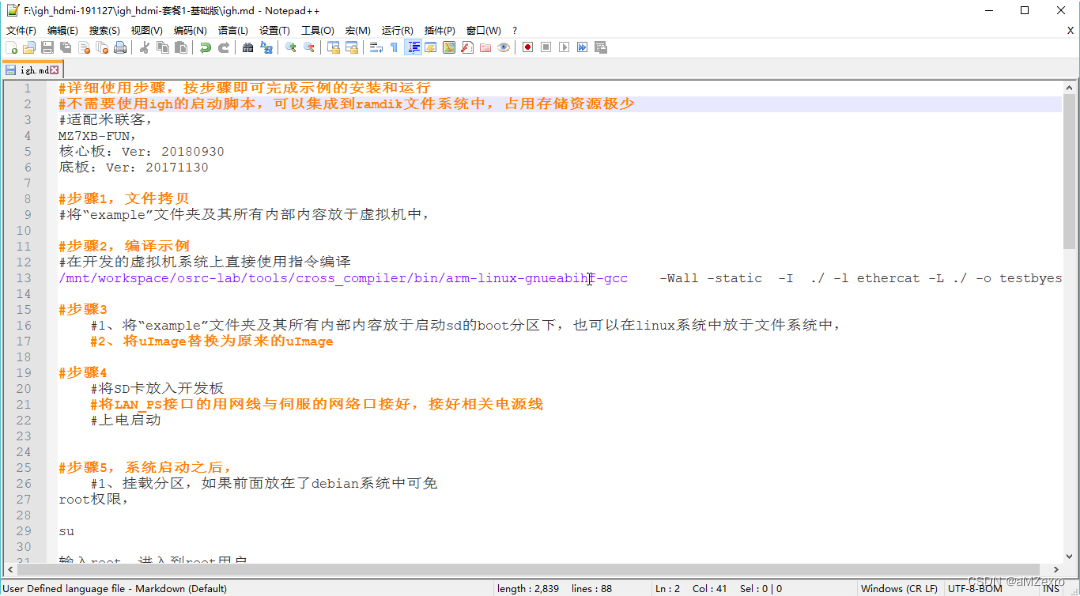Print the document using the printer icon

pos(121,48)
